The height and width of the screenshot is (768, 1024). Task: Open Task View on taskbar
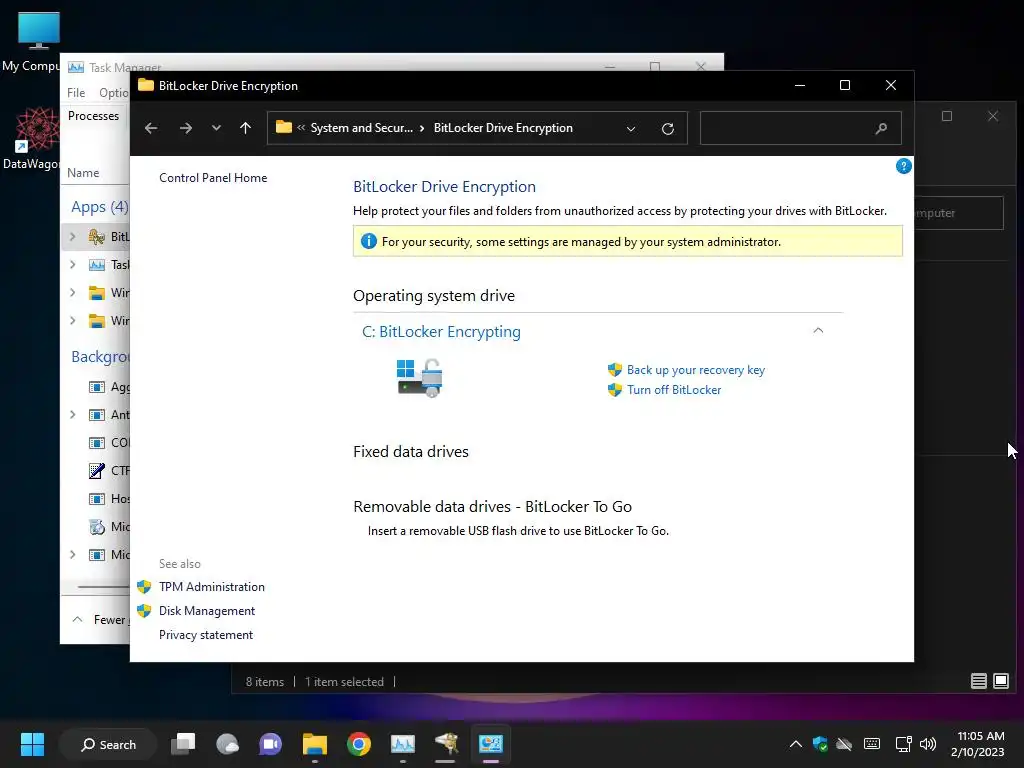click(x=183, y=744)
